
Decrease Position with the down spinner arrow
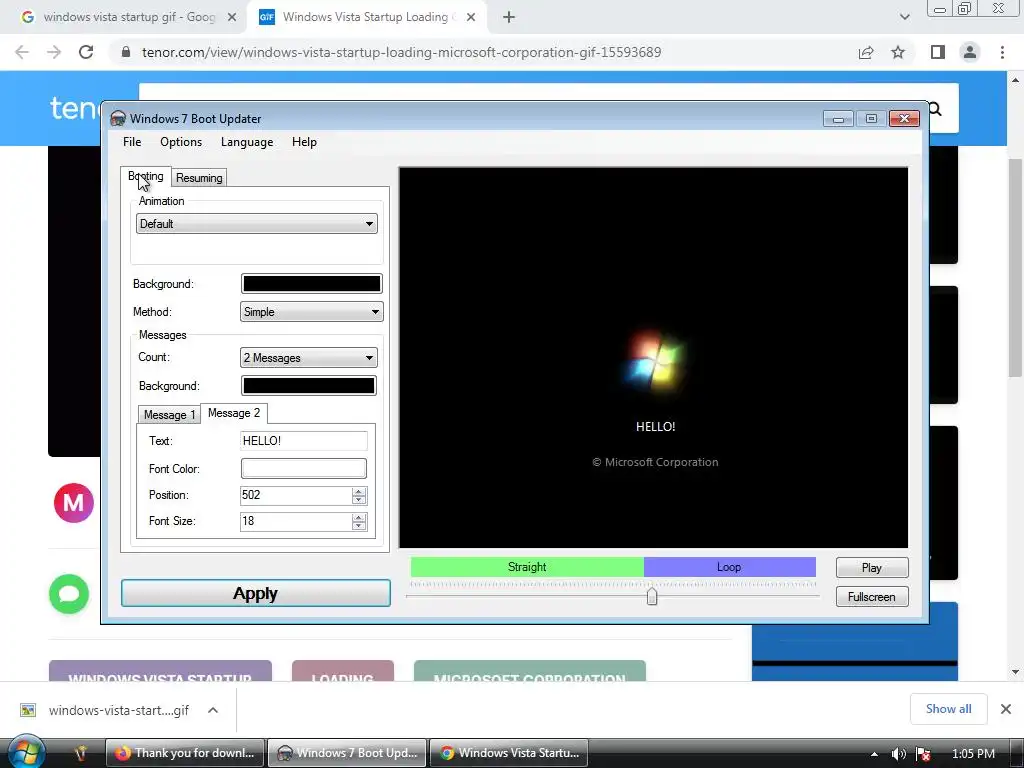click(x=359, y=500)
